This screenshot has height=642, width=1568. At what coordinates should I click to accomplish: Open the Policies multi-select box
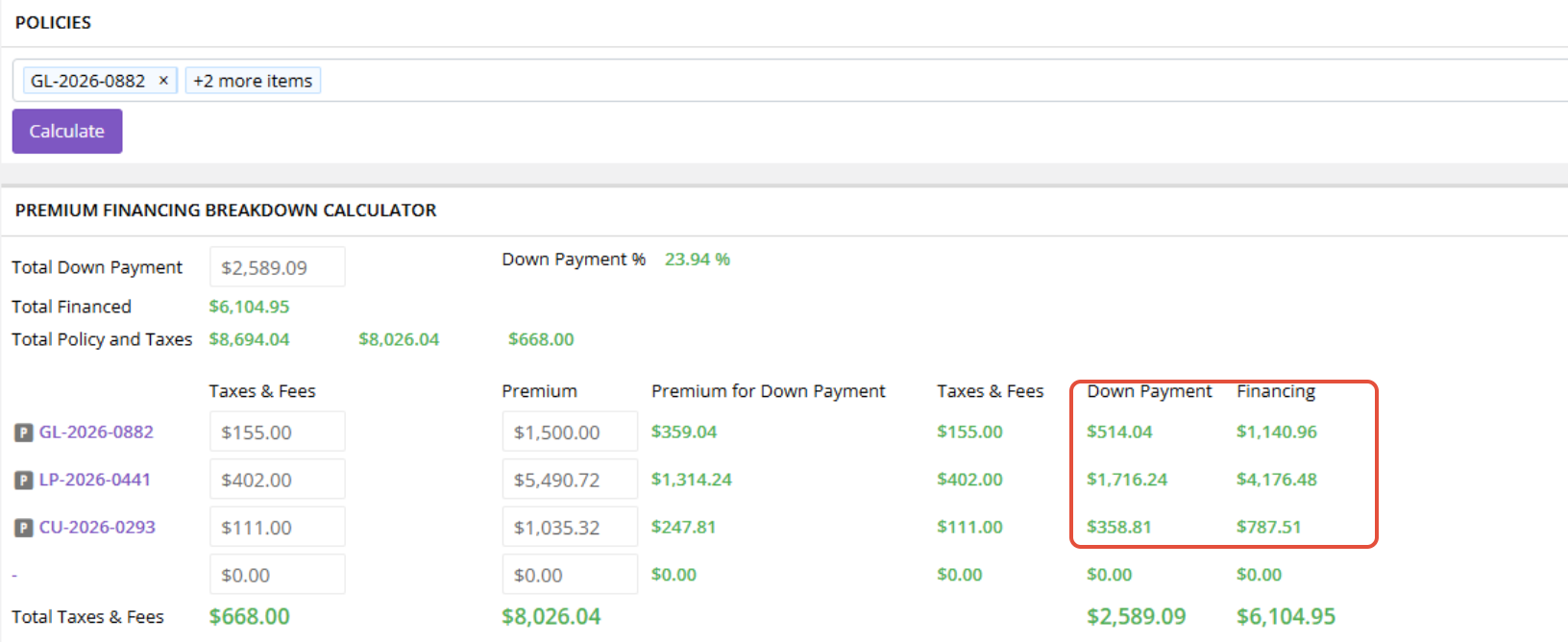tap(790, 81)
